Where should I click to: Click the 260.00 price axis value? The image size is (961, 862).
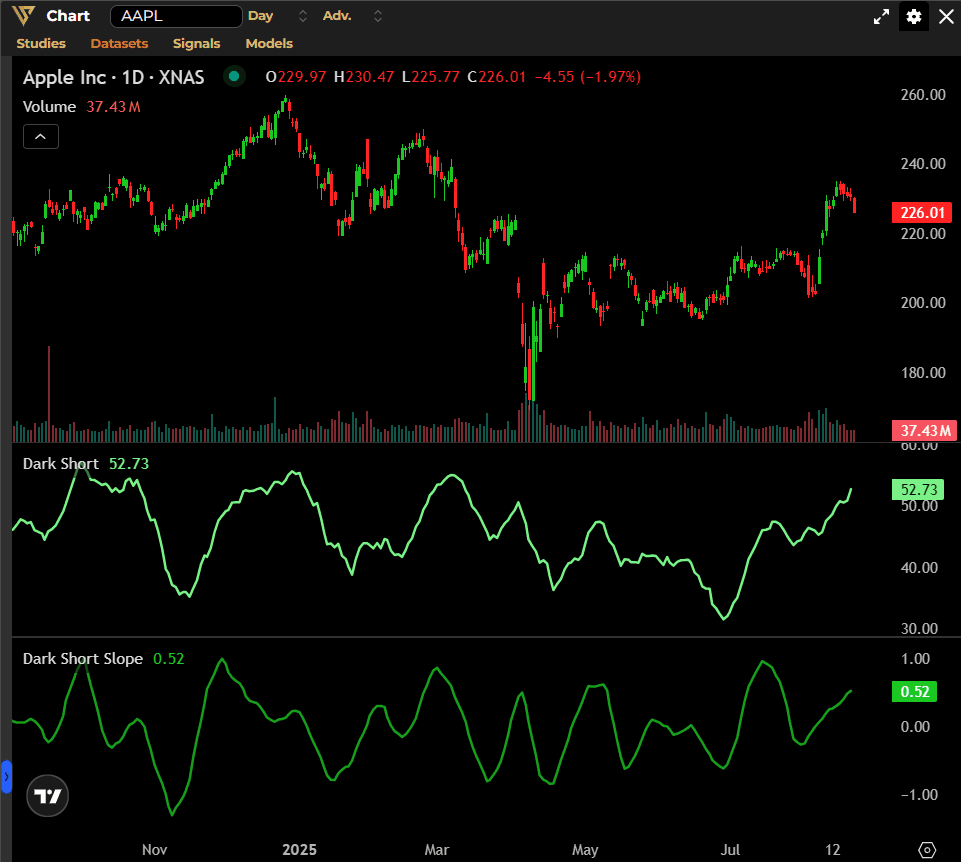[923, 95]
